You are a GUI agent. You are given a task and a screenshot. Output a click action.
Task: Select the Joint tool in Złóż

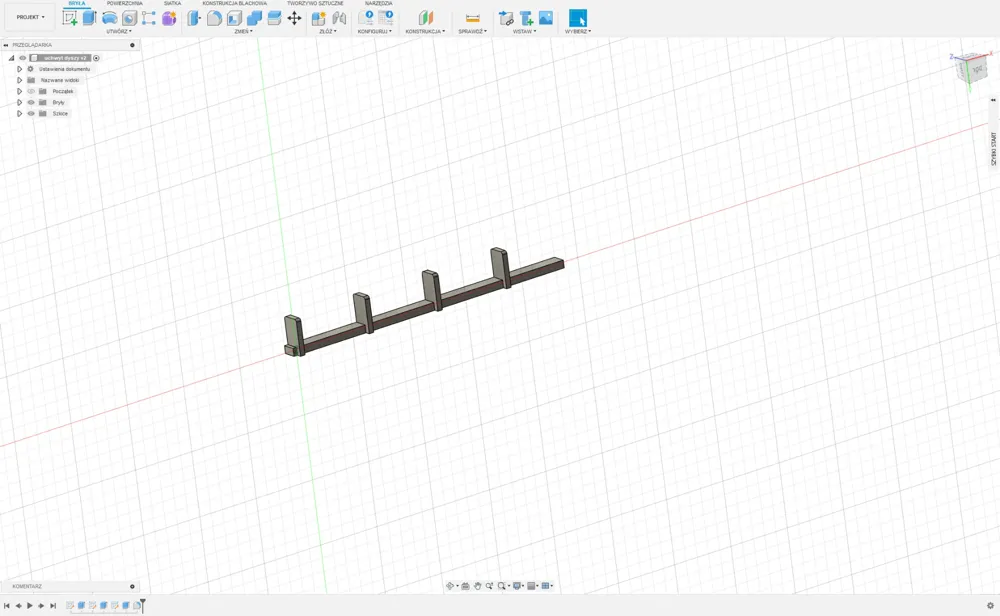(339, 18)
